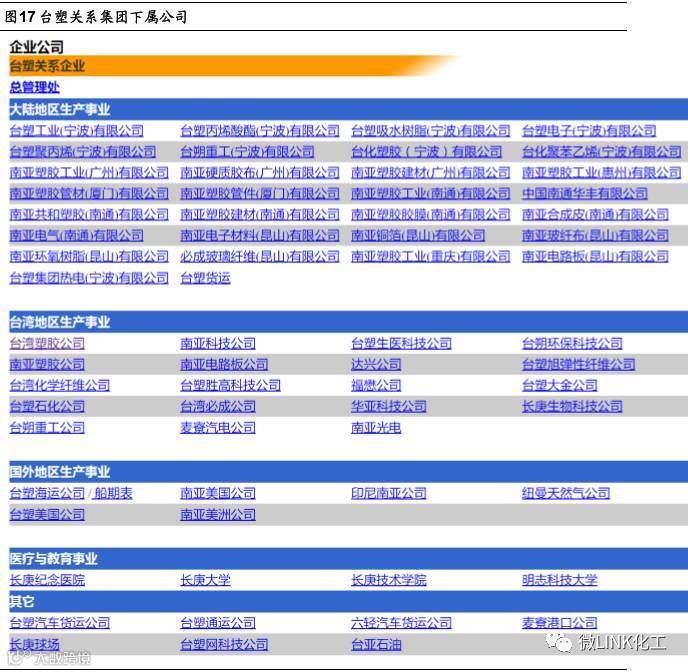Click 台塑胜高科技公司 link
Viewport: 688px width, 672px height.
click(x=230, y=386)
